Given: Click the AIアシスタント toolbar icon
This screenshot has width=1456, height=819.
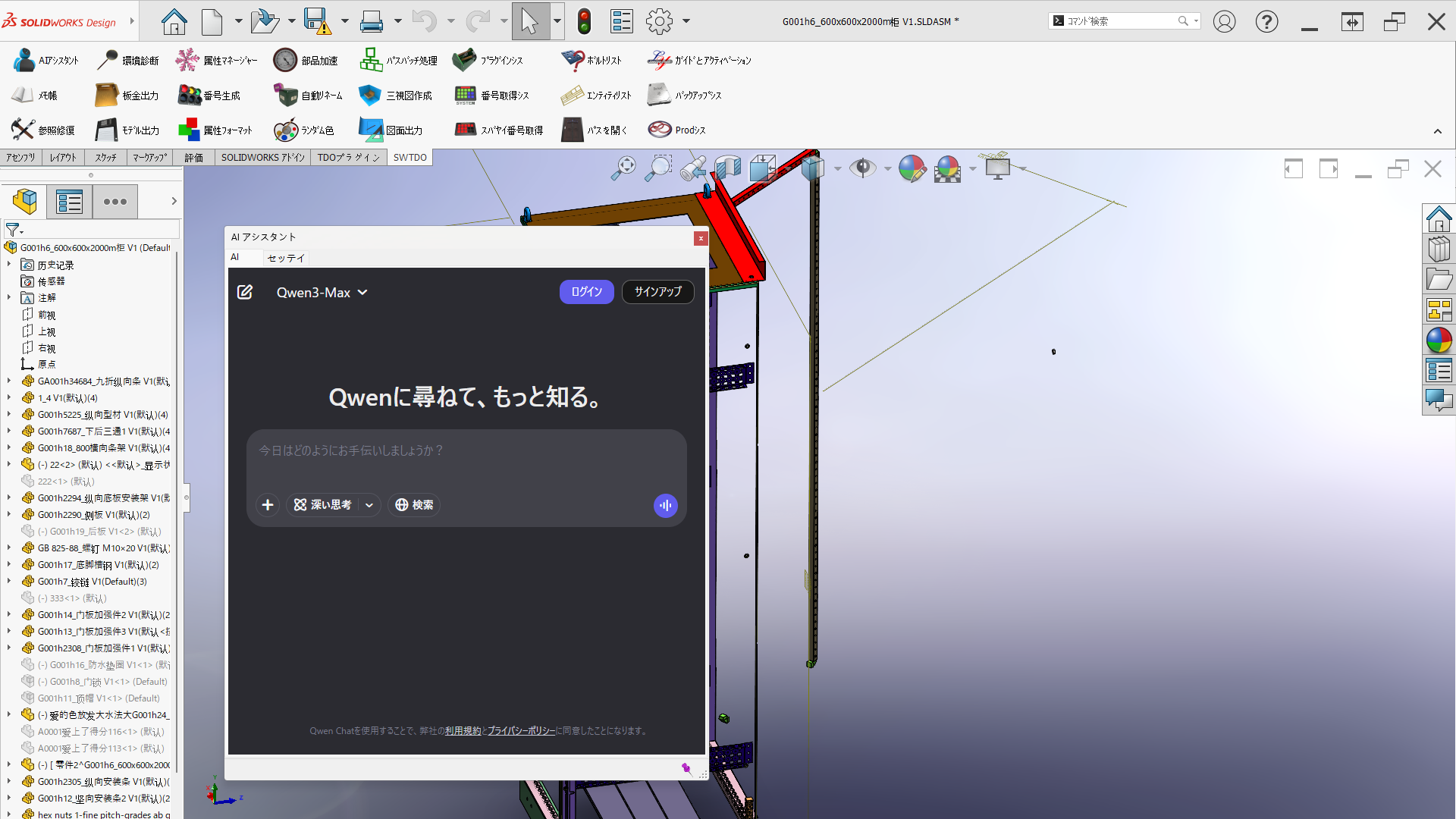Looking at the screenshot, I should coord(24,60).
